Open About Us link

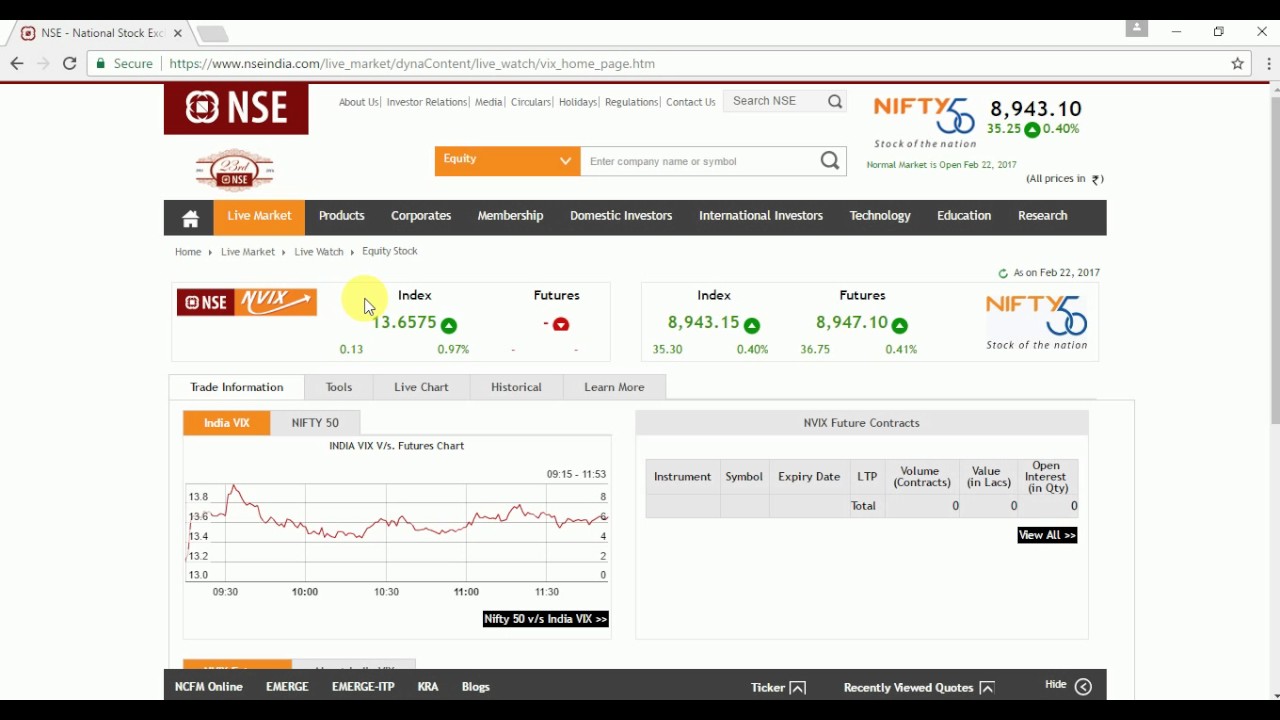[358, 102]
